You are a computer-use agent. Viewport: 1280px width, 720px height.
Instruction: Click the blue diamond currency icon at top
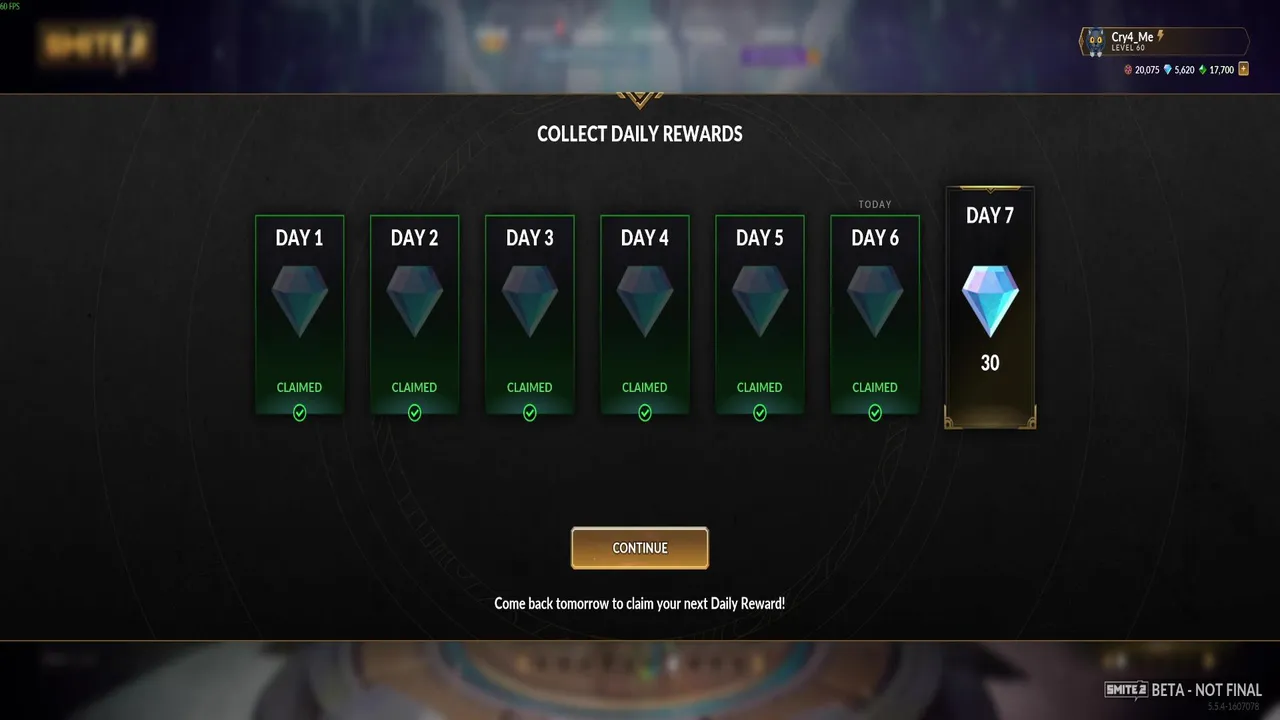coord(1167,70)
